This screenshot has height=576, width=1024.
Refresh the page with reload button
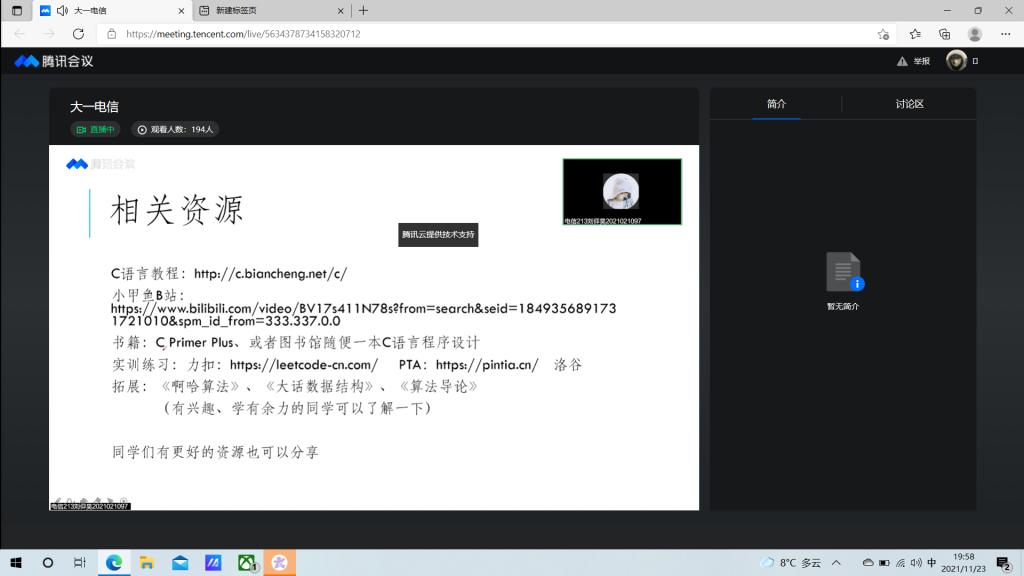tap(77, 34)
